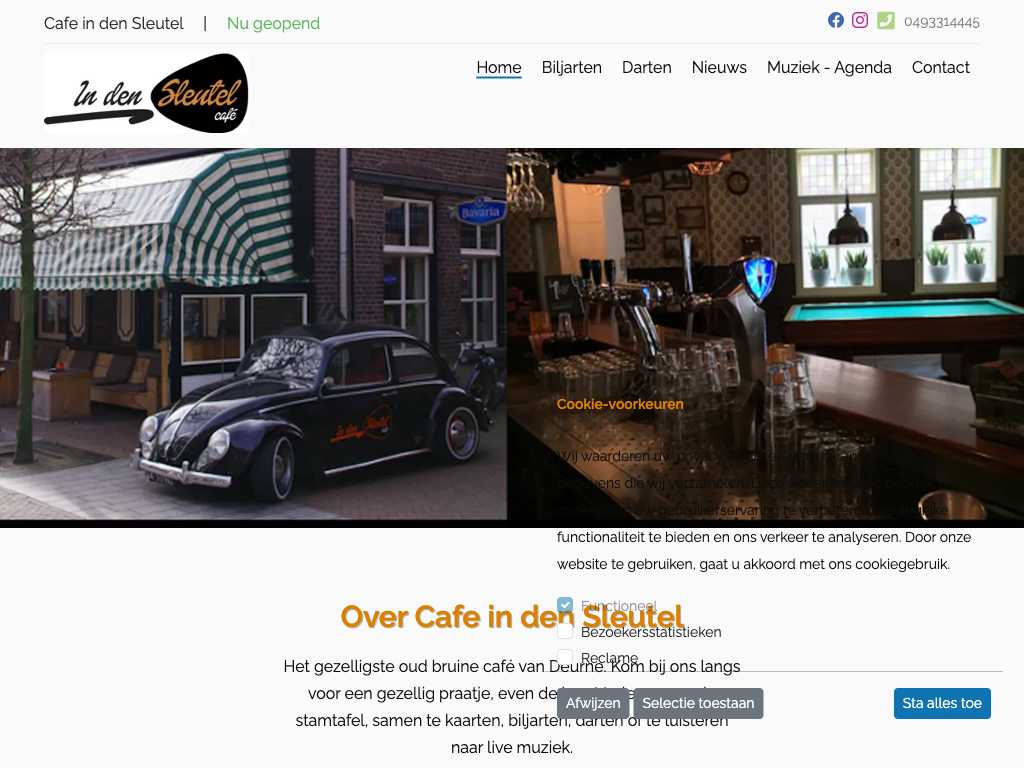Open the Facebook page icon
Viewport: 1024px width, 768px height.
[835, 20]
